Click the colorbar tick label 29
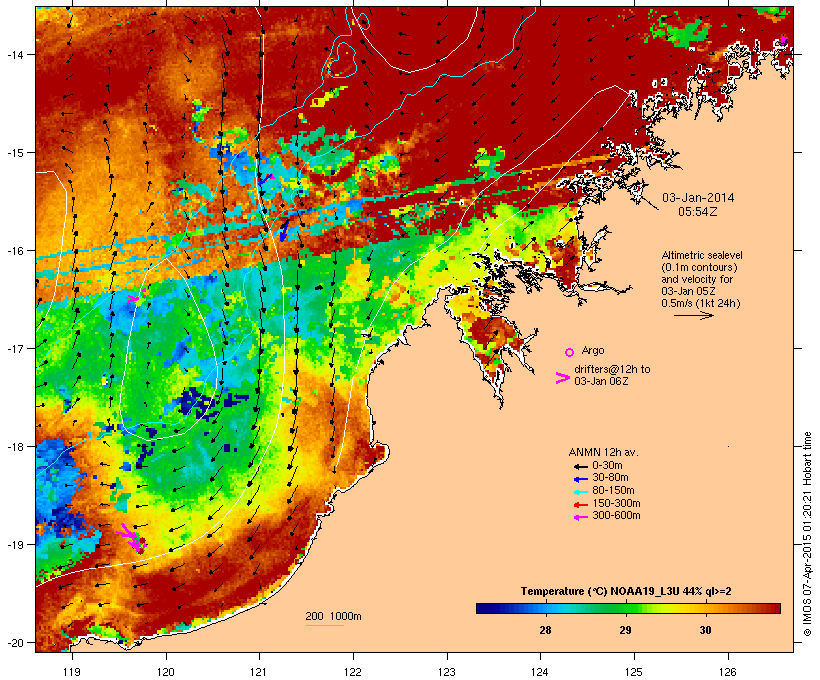Screen dimensions: 820x680 (625, 630)
